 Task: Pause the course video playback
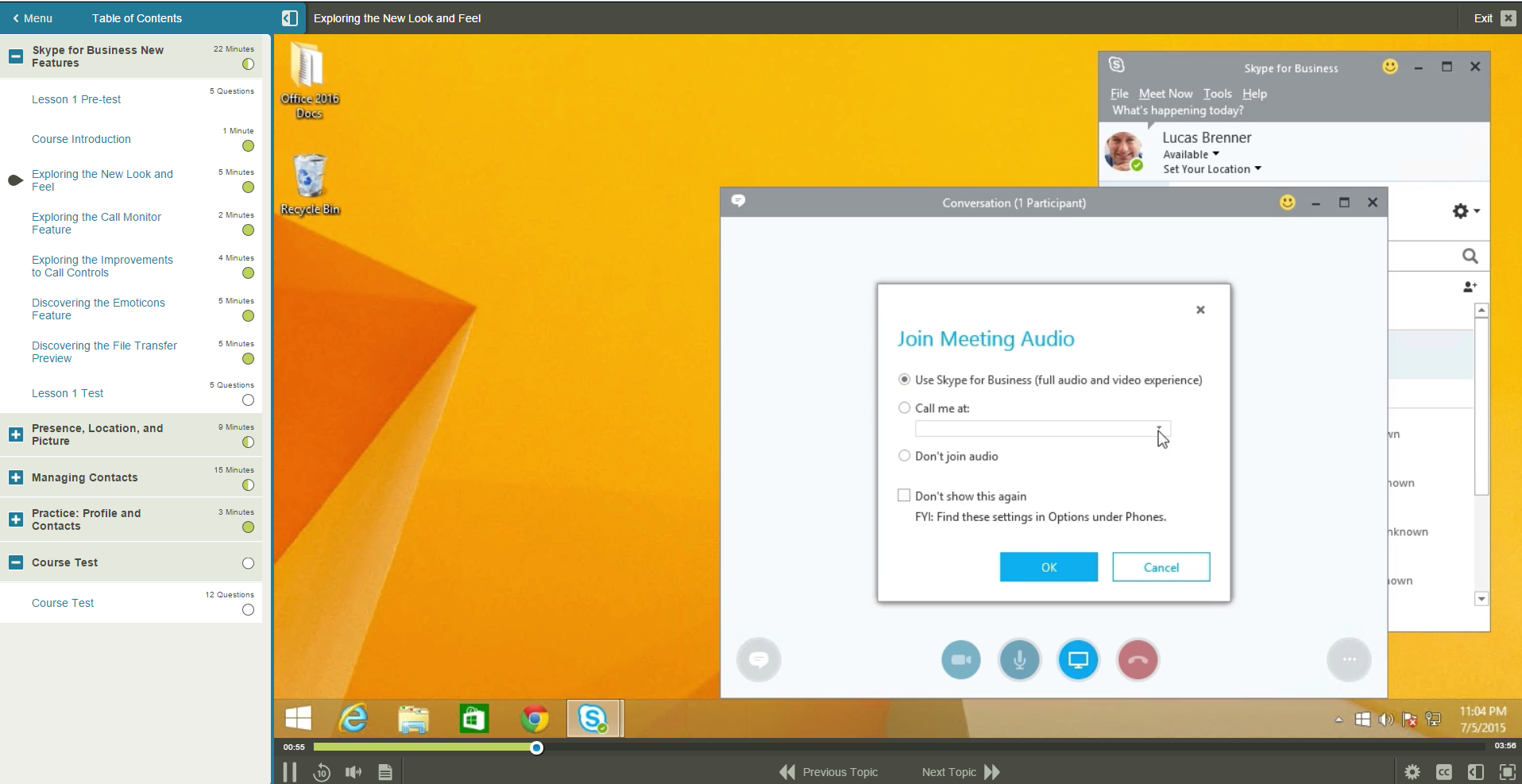[x=290, y=772]
